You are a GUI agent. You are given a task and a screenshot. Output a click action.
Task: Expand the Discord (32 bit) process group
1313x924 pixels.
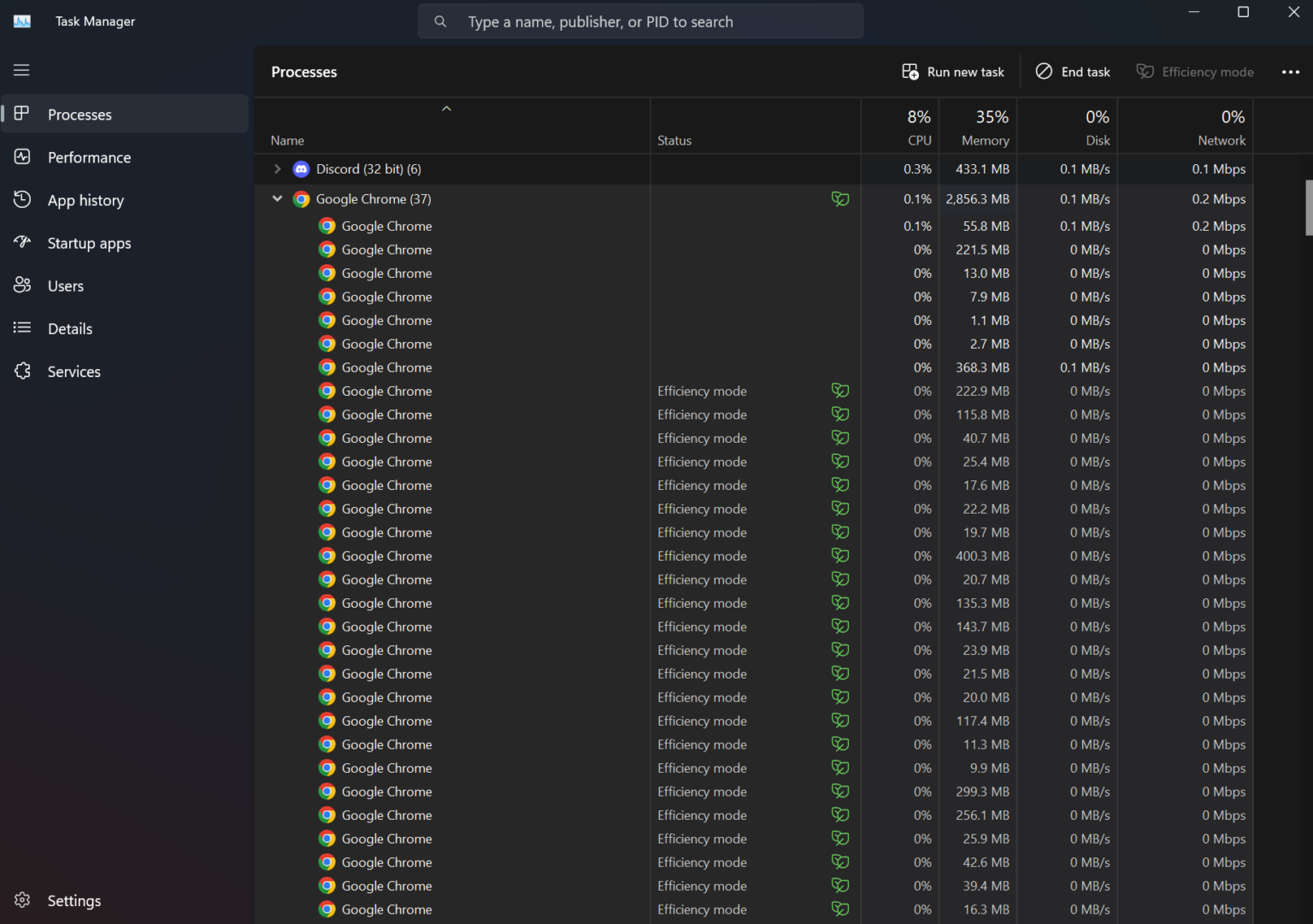[x=277, y=169]
